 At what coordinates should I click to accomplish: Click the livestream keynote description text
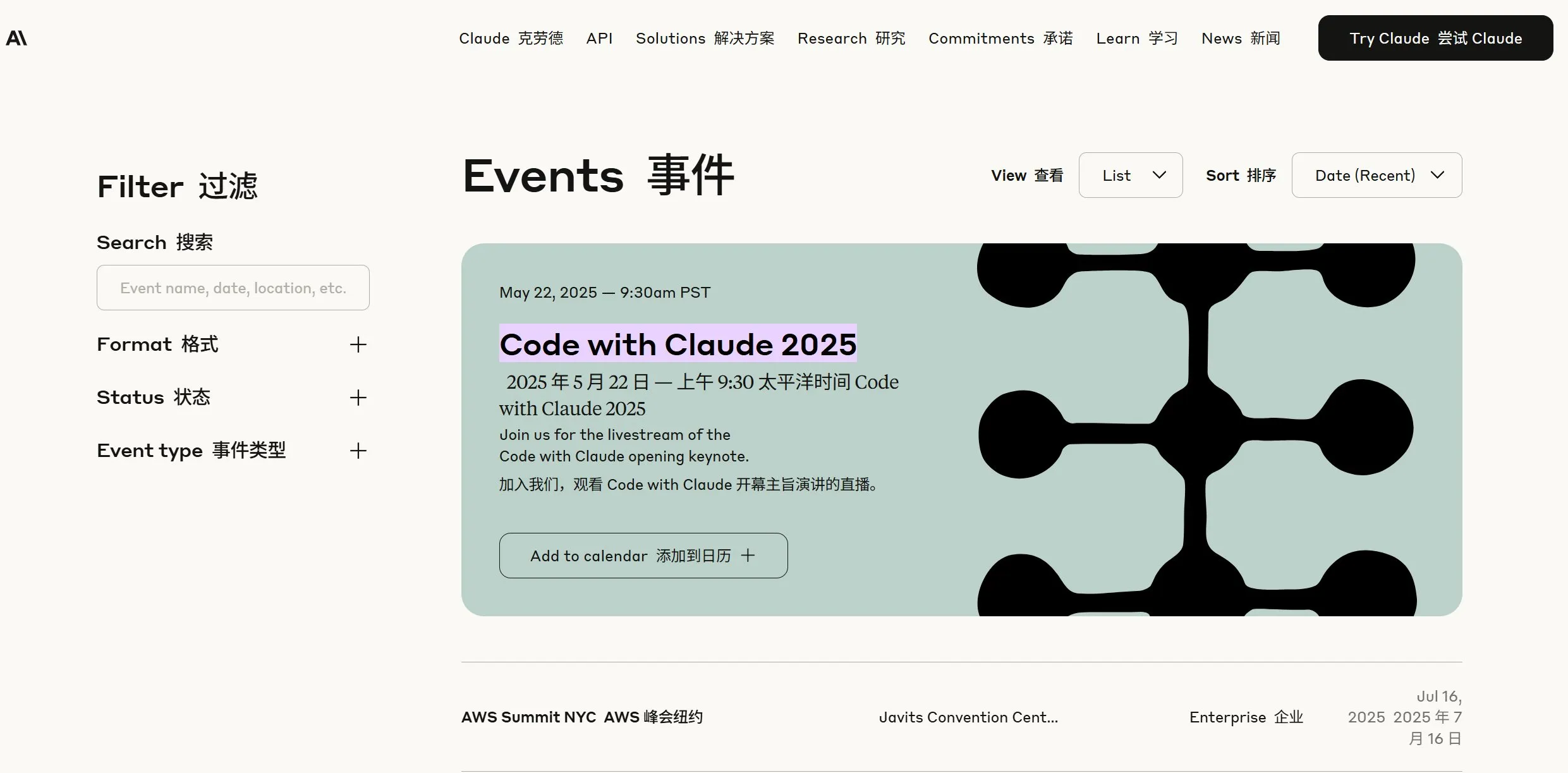624,446
